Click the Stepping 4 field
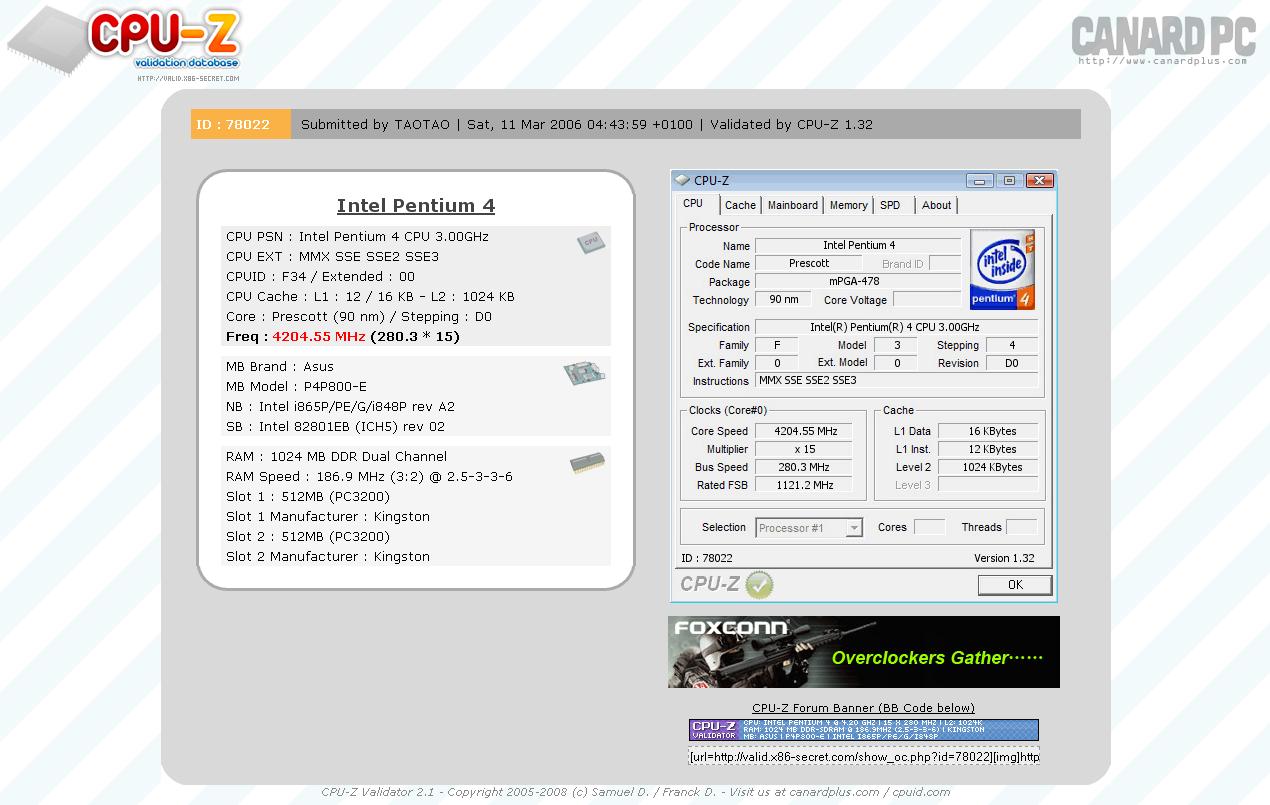The height and width of the screenshot is (805, 1270). click(1011, 345)
